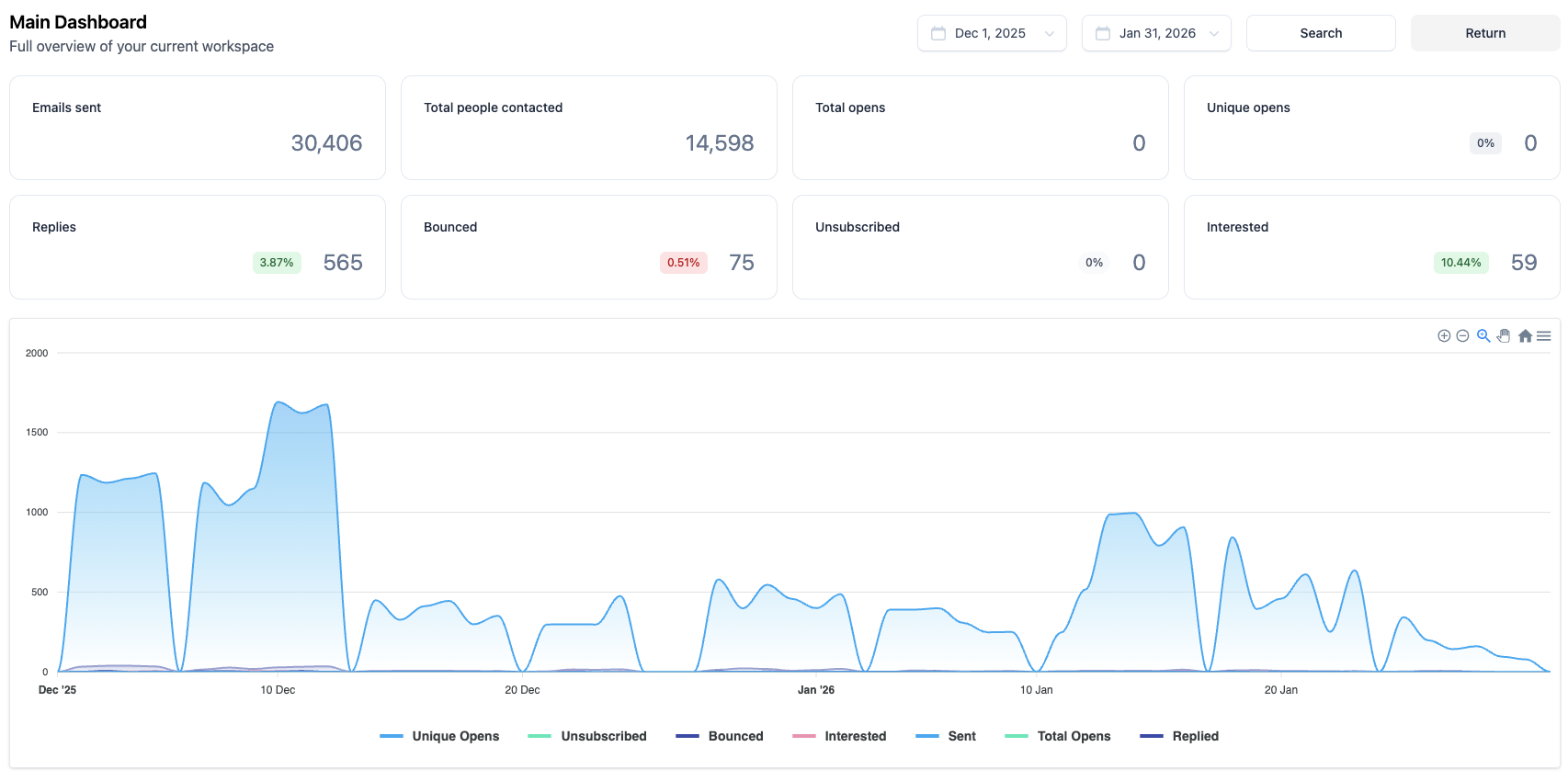Click the Emails sent value 30,406
The image size is (1568, 781).
click(326, 143)
